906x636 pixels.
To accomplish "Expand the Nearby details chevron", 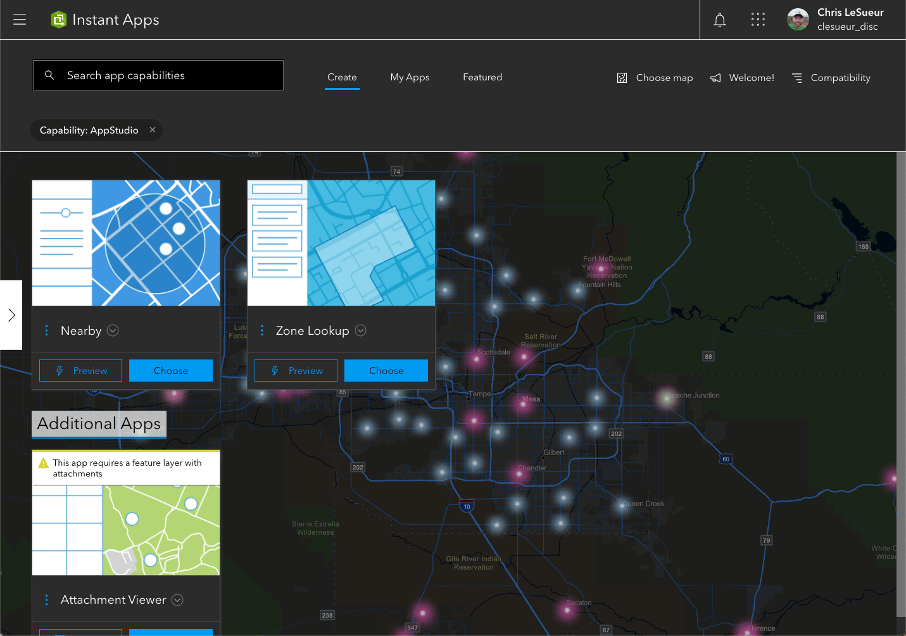I will 113,330.
